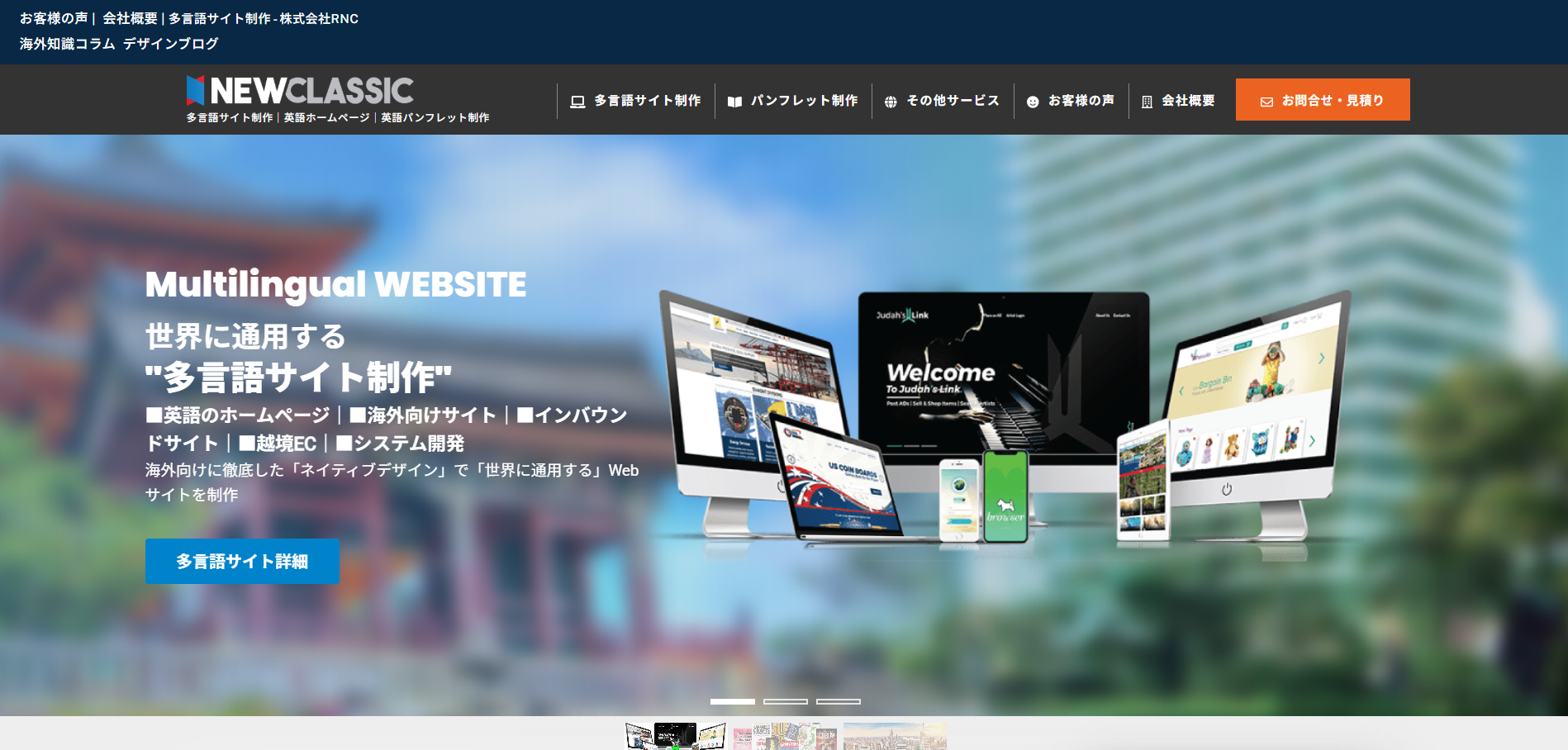
Task: Click the open book icon for パンフレット制作
Action: coord(734,102)
